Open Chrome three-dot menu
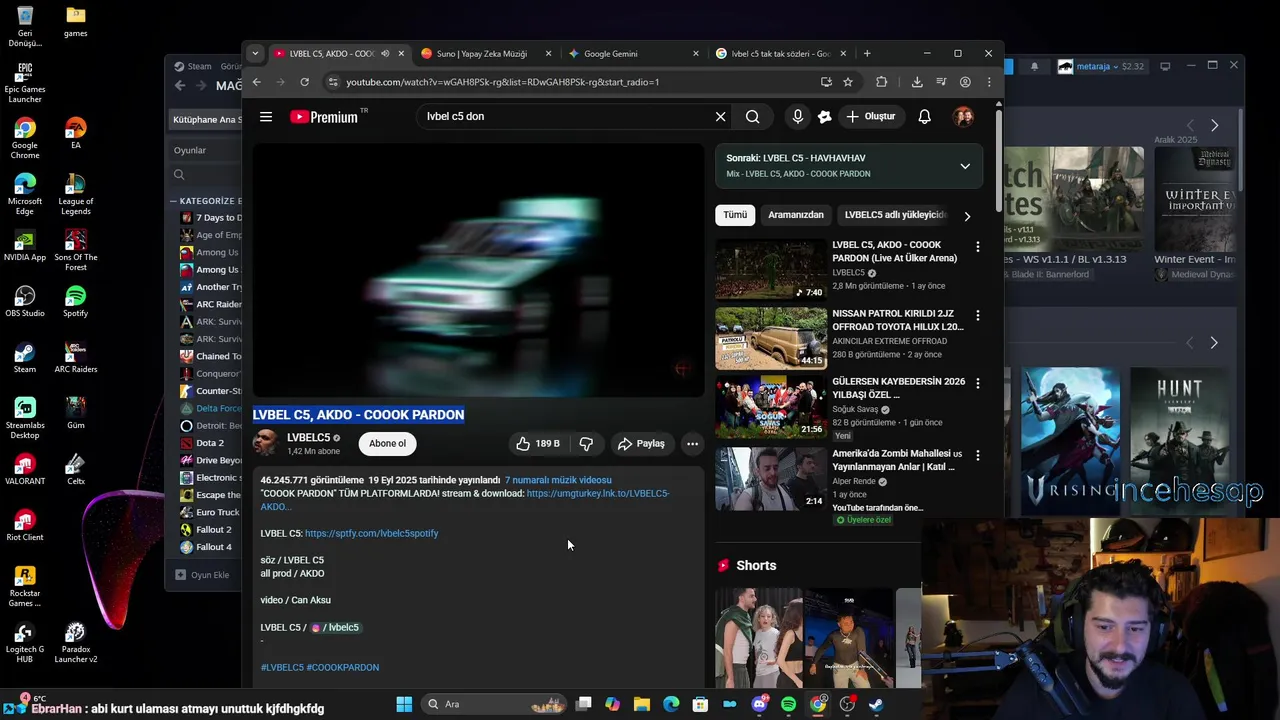The height and width of the screenshot is (720, 1280). click(989, 82)
